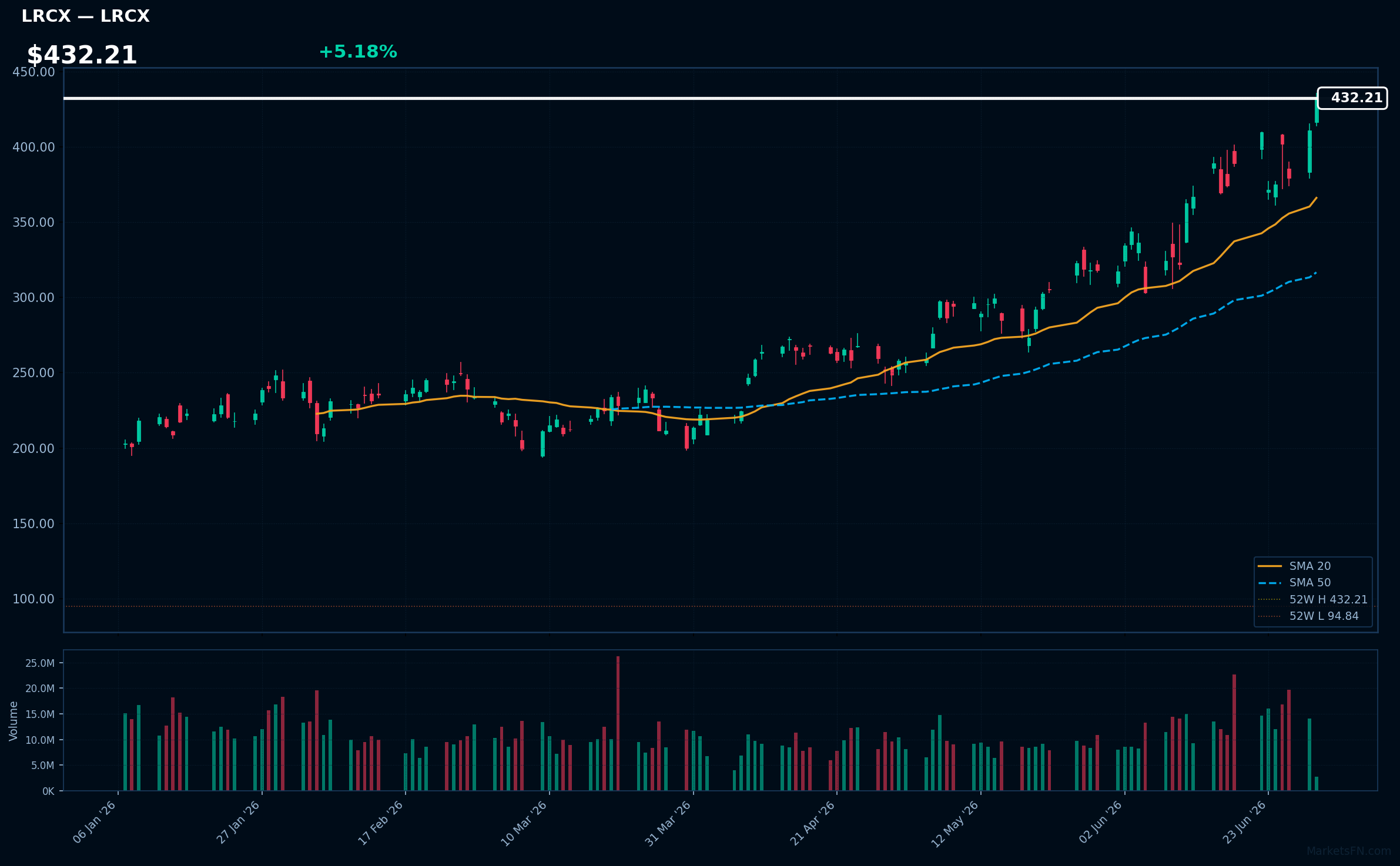Screen dimensions: 1400x866
Task: Click the 02 Jun '26 date label
Action: coord(1100,823)
